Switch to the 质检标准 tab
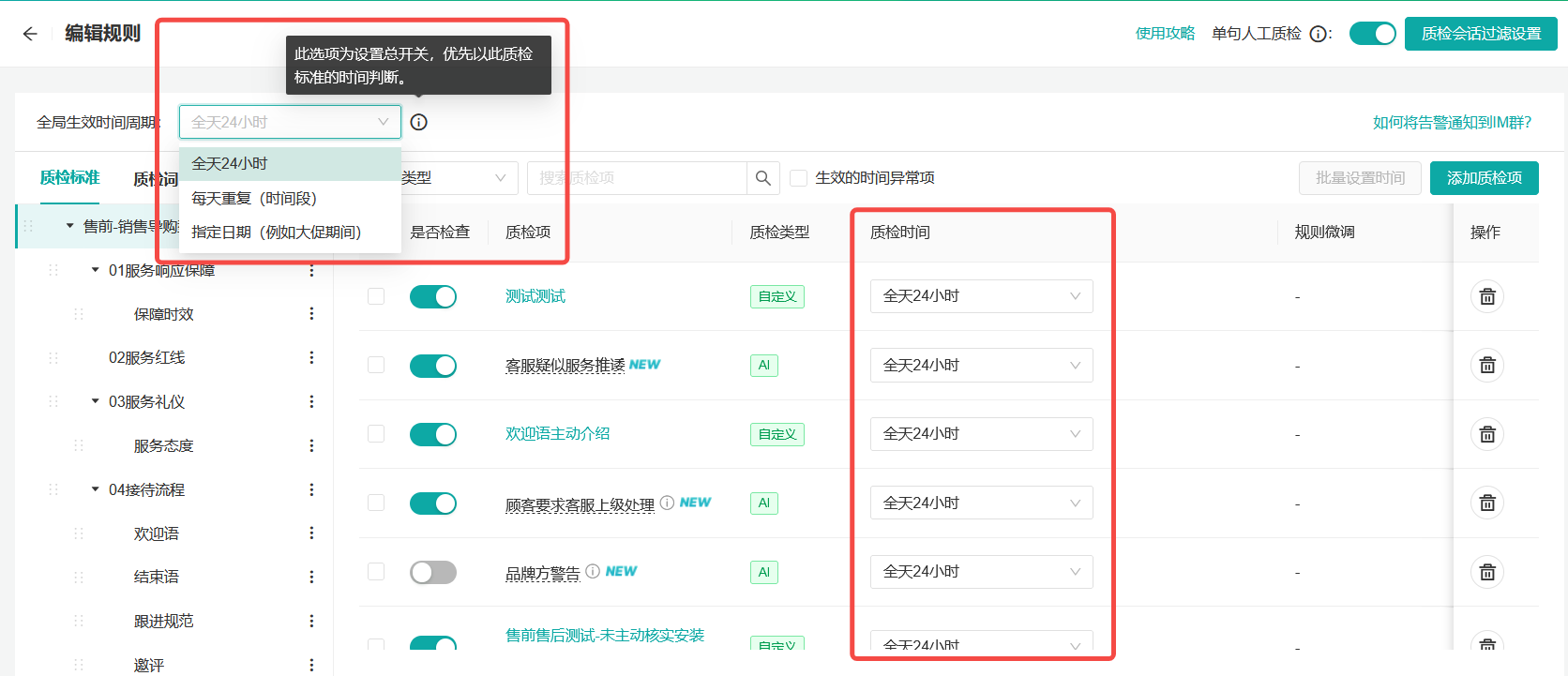The image size is (1568, 676). click(x=69, y=177)
